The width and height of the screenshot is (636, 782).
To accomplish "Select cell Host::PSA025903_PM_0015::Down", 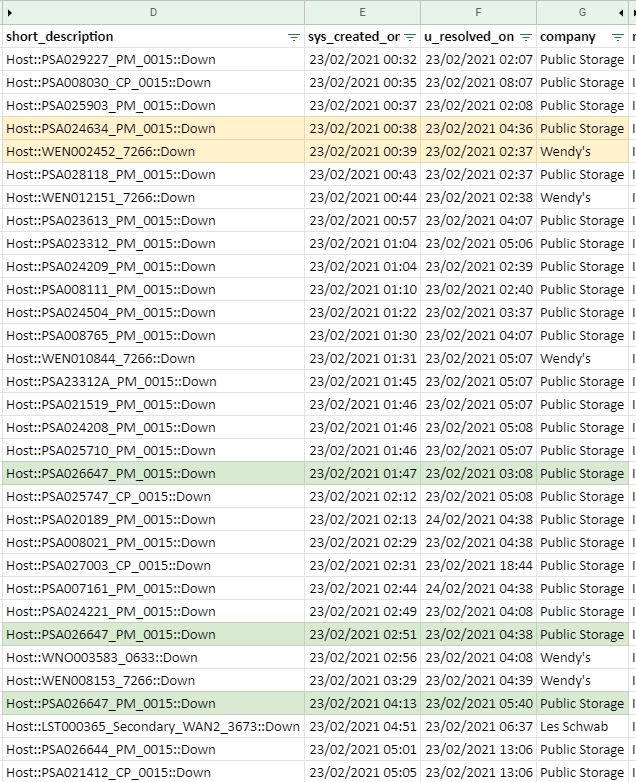I will click(154, 105).
